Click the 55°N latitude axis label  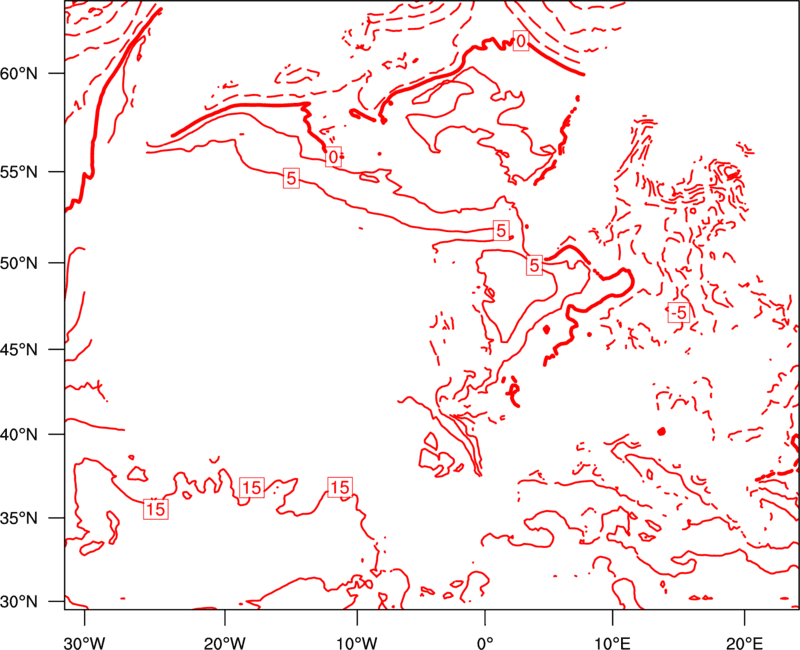19,172
